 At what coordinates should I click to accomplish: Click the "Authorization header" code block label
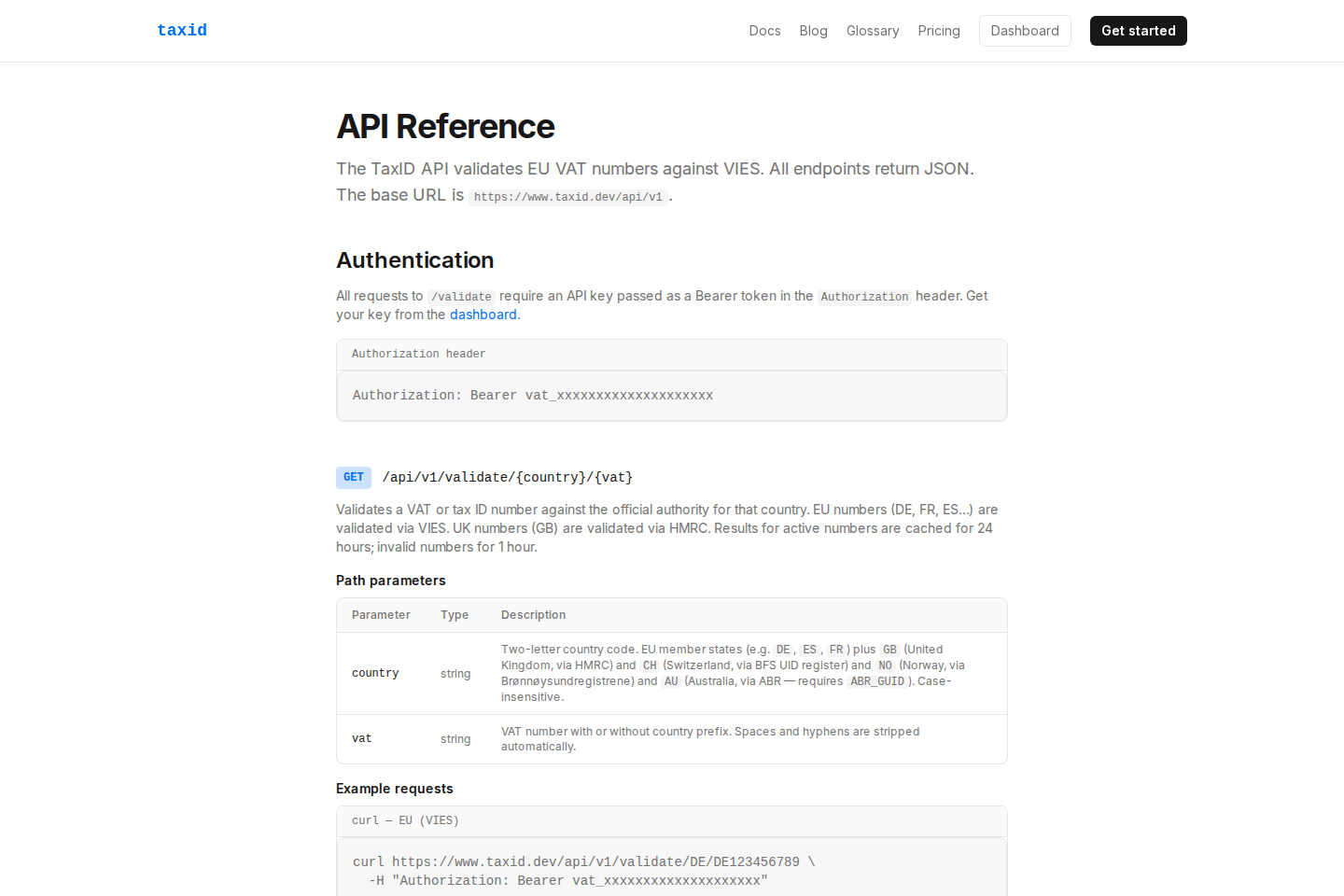(418, 354)
